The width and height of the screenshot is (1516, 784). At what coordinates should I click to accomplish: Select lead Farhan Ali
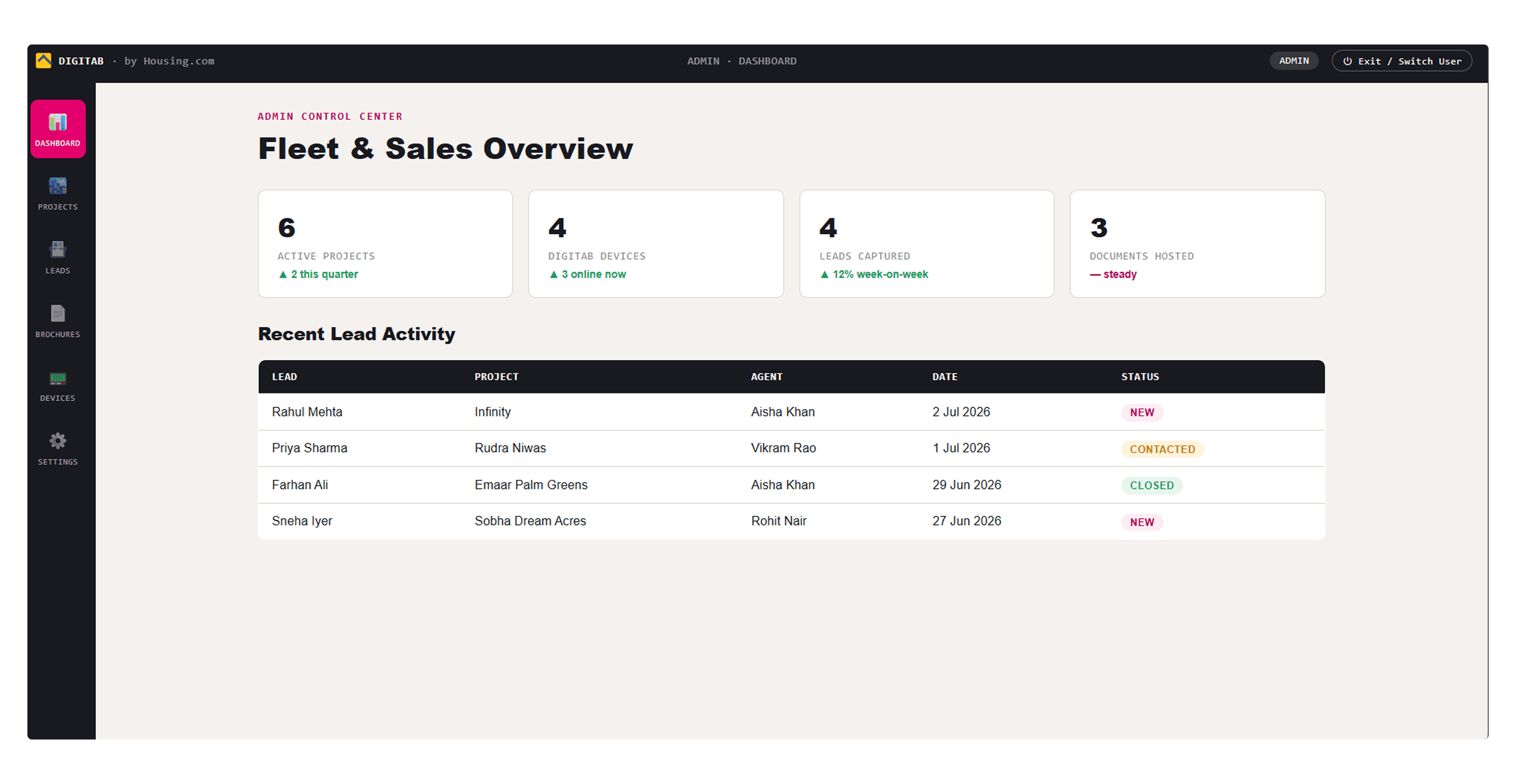point(300,484)
